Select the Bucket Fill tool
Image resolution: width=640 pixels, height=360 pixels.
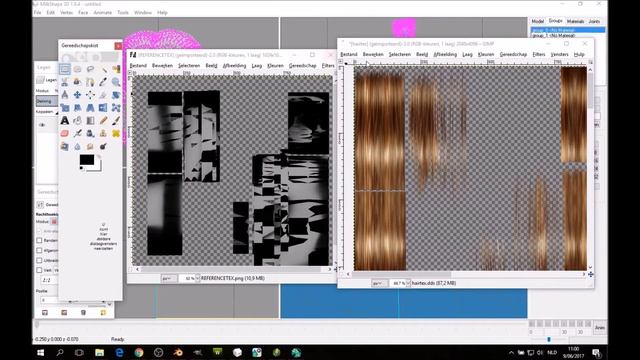[77, 120]
